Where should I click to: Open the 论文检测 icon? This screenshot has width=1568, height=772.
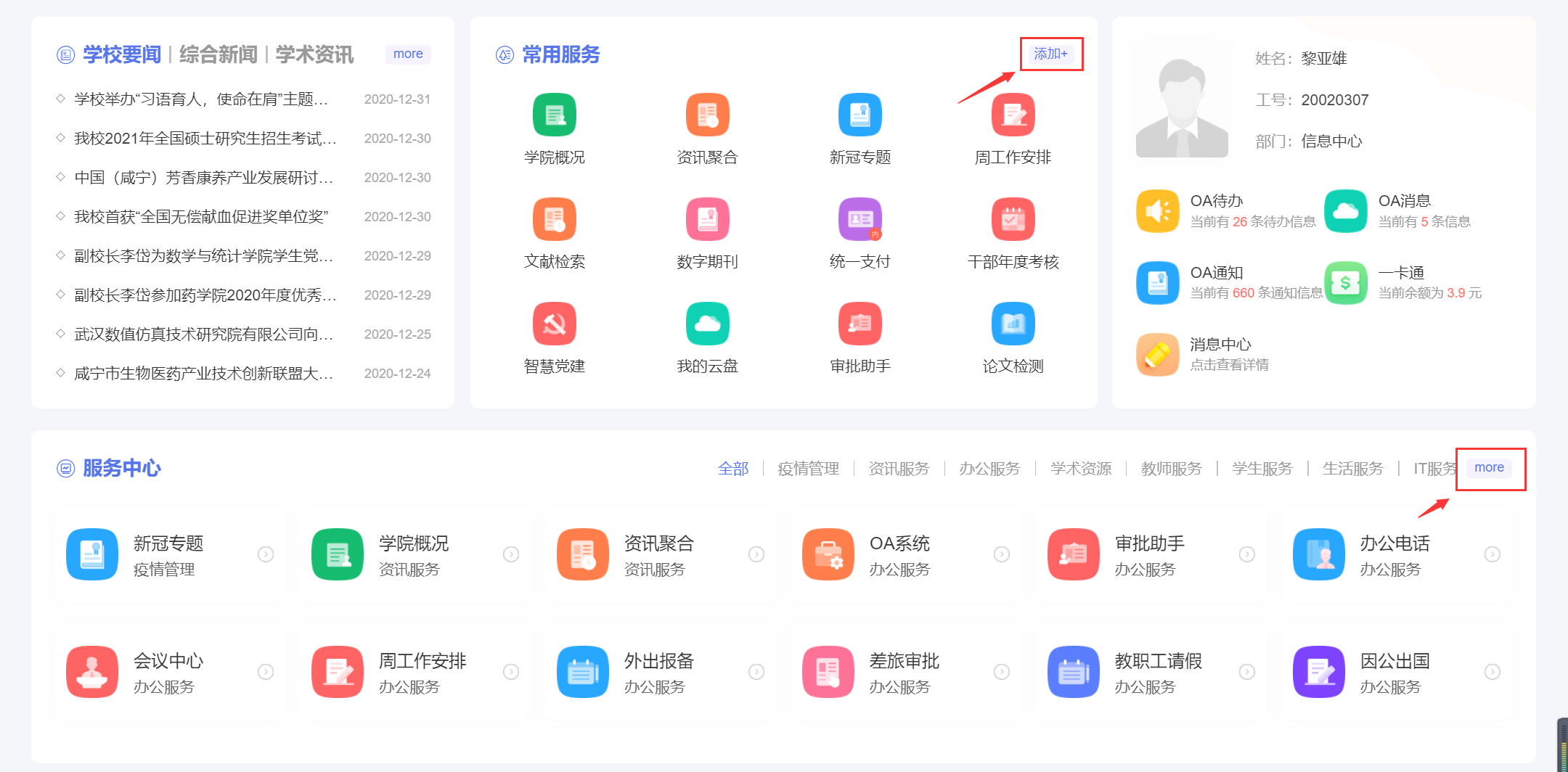[x=1013, y=324]
